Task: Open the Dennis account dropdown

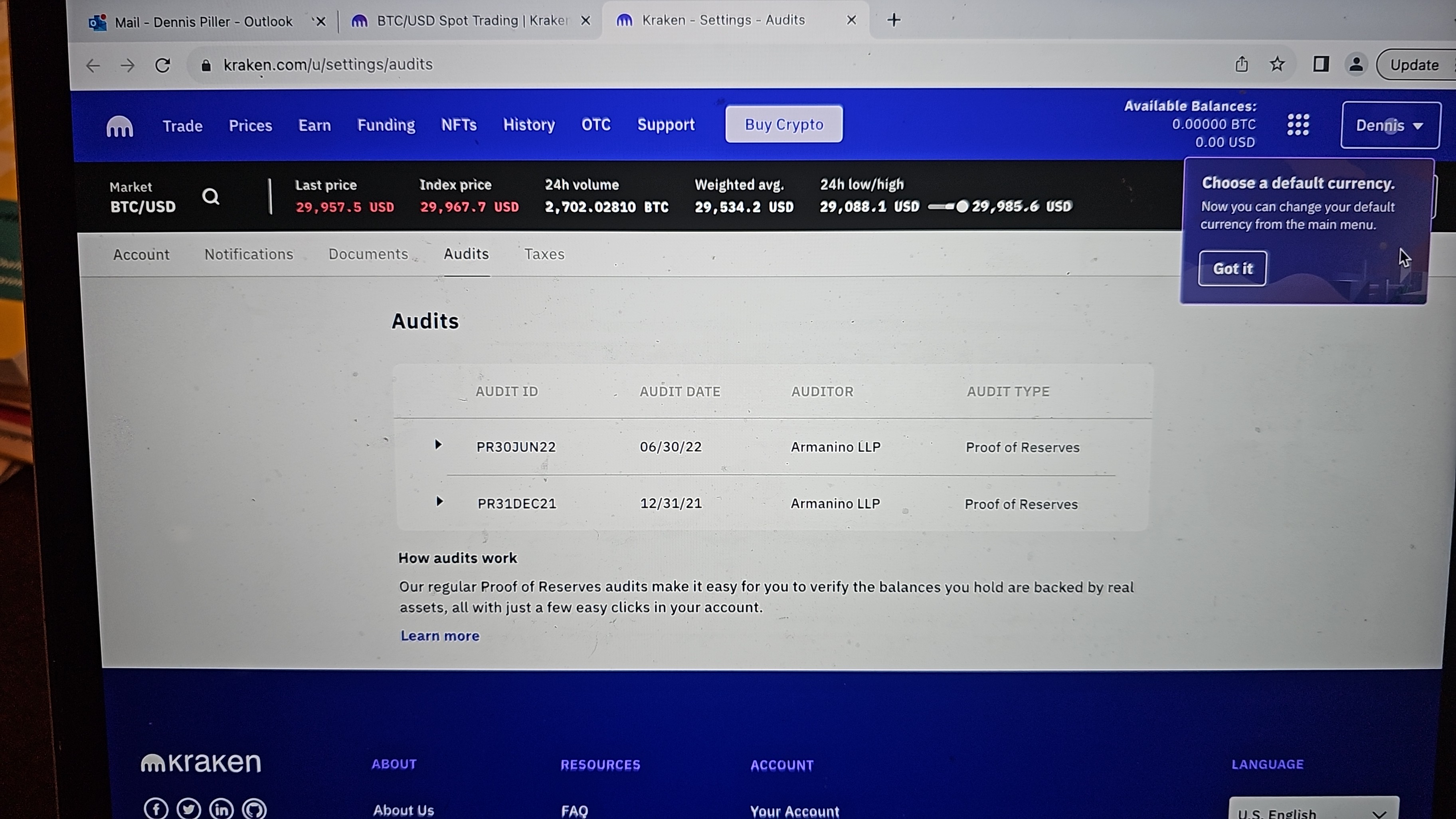Action: click(1389, 125)
